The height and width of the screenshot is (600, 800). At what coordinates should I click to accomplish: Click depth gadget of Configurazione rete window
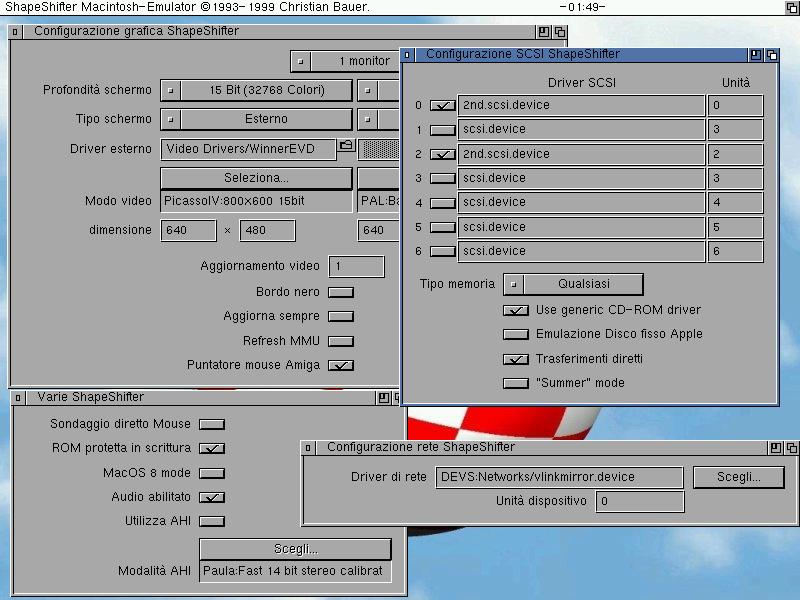pyautogui.click(x=792, y=448)
